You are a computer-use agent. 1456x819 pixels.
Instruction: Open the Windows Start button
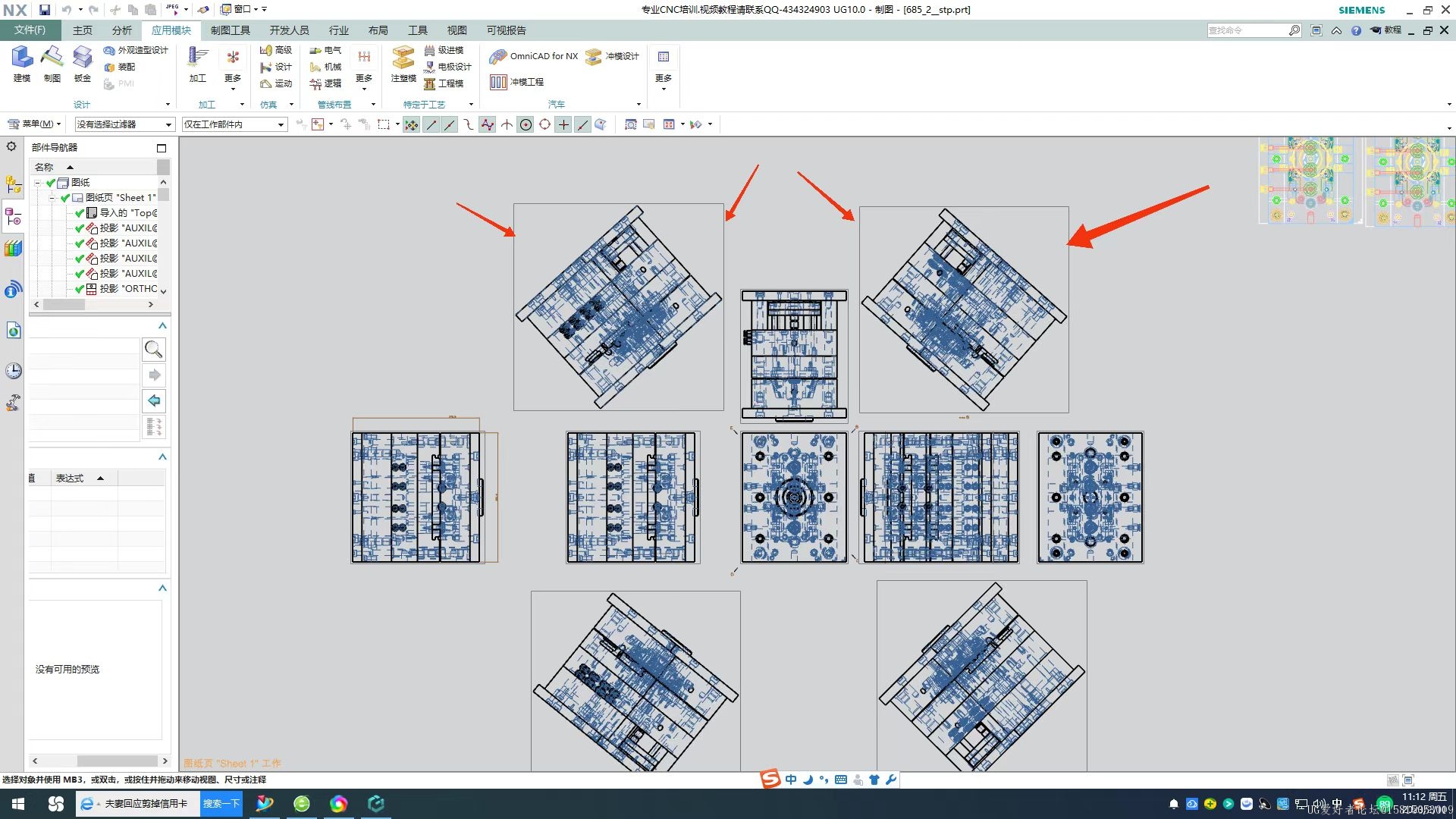[18, 804]
